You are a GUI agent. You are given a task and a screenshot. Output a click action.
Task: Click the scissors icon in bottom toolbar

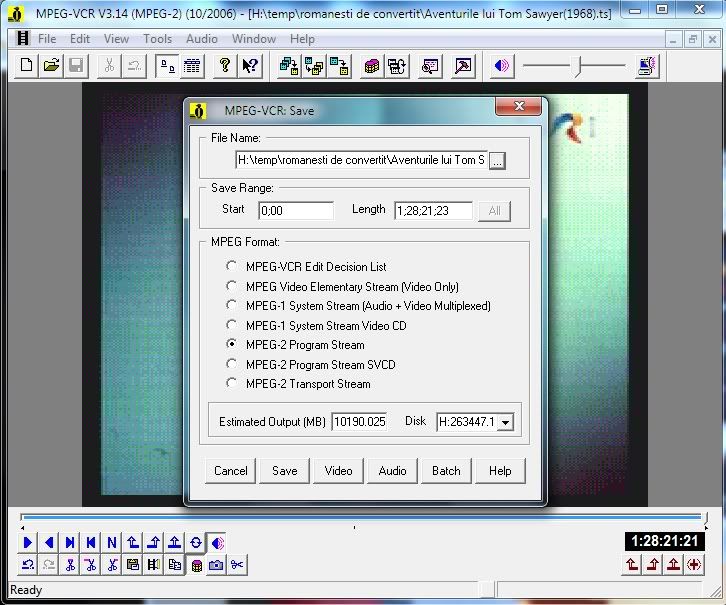(238, 565)
